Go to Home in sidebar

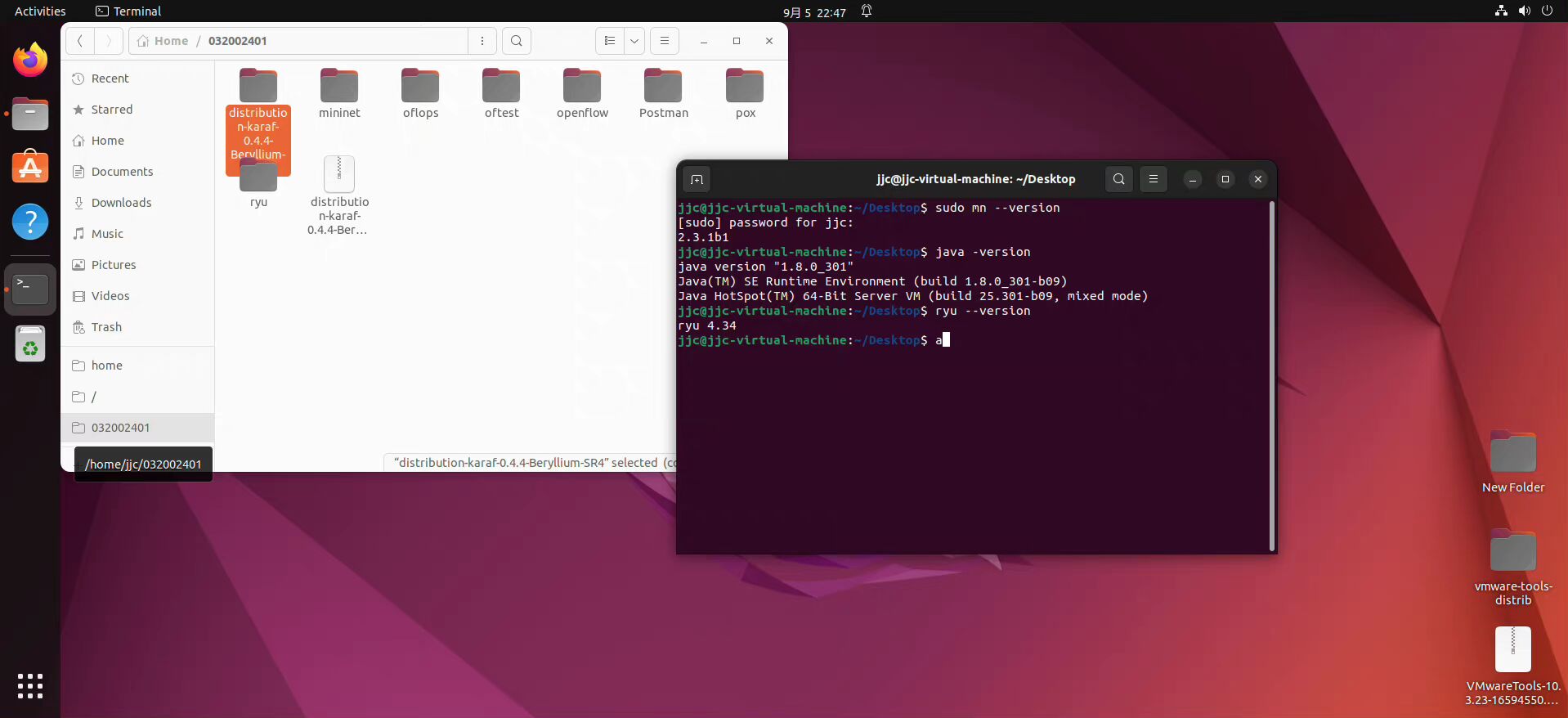137,141
